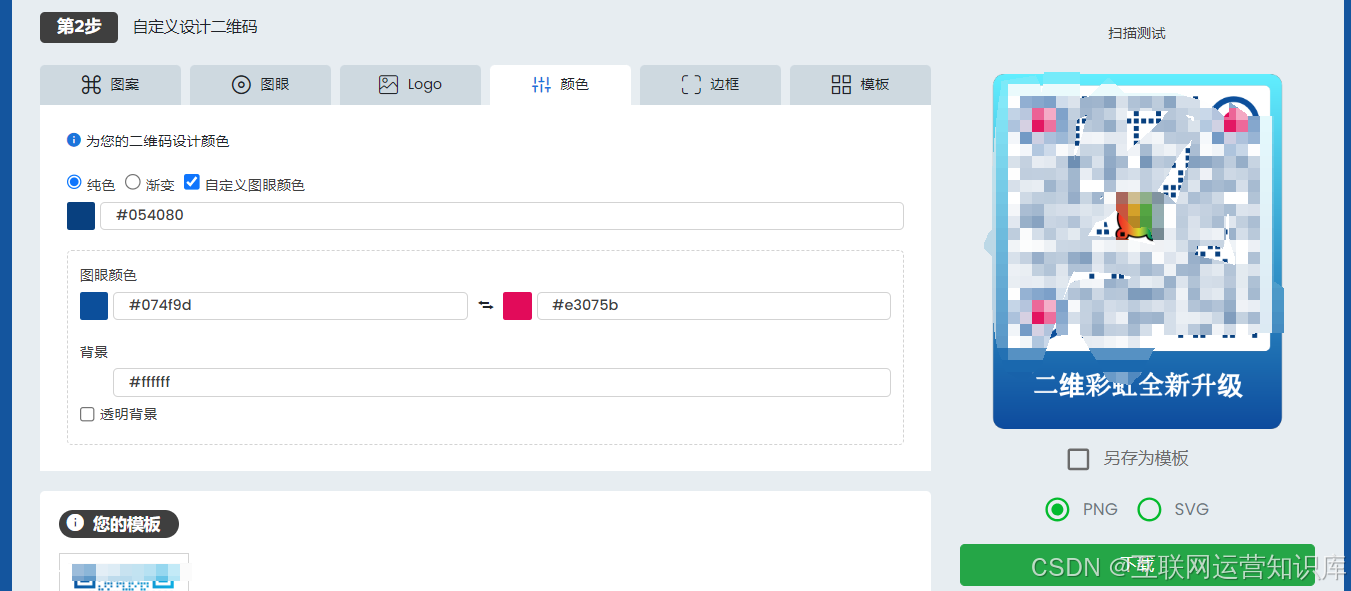Screen dimensions: 1351x591
Task: Click the #074f9d hex input field
Action: pos(290,306)
